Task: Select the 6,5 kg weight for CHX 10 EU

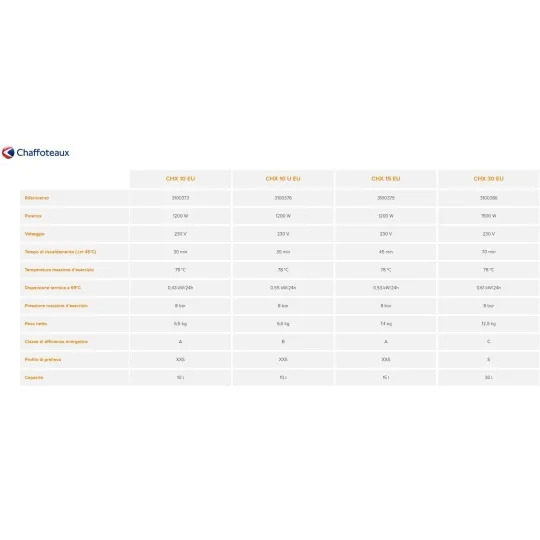Action: click(x=180, y=324)
